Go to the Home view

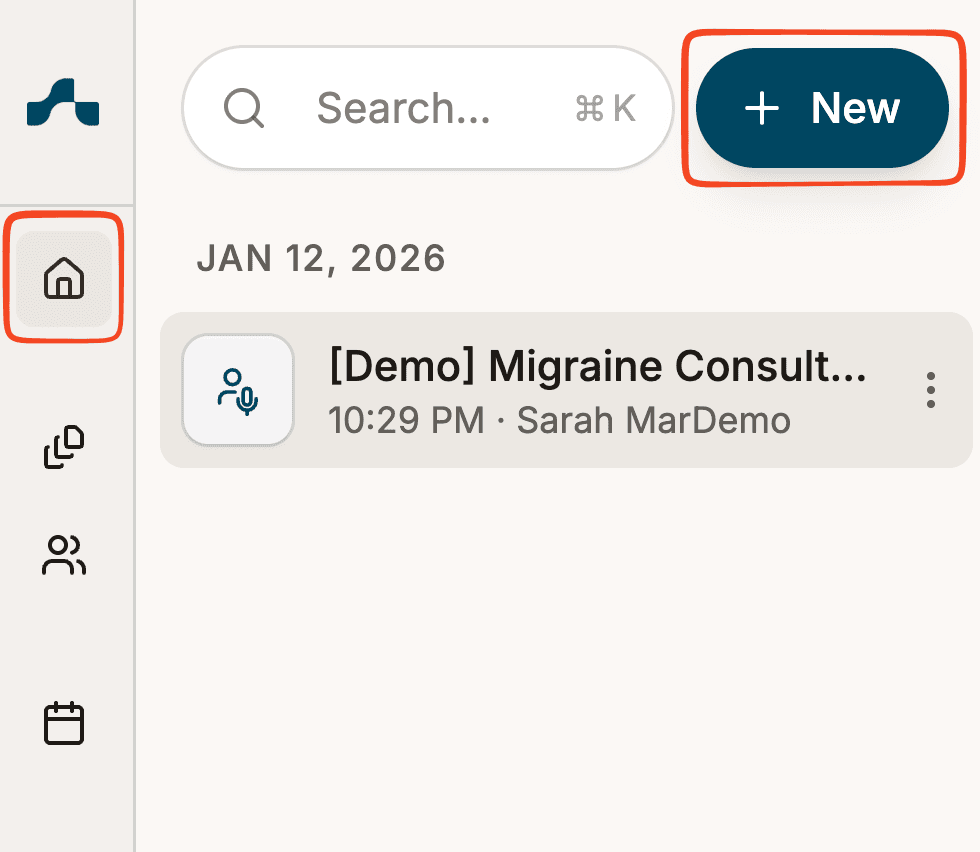[64, 277]
